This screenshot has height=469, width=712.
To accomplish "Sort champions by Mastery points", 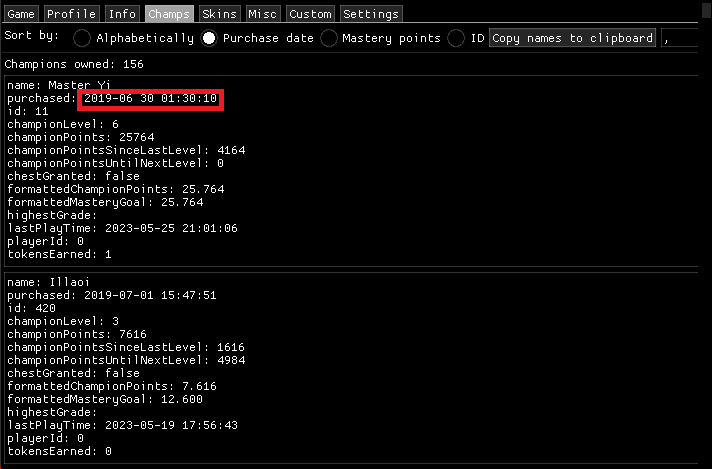I will point(330,38).
